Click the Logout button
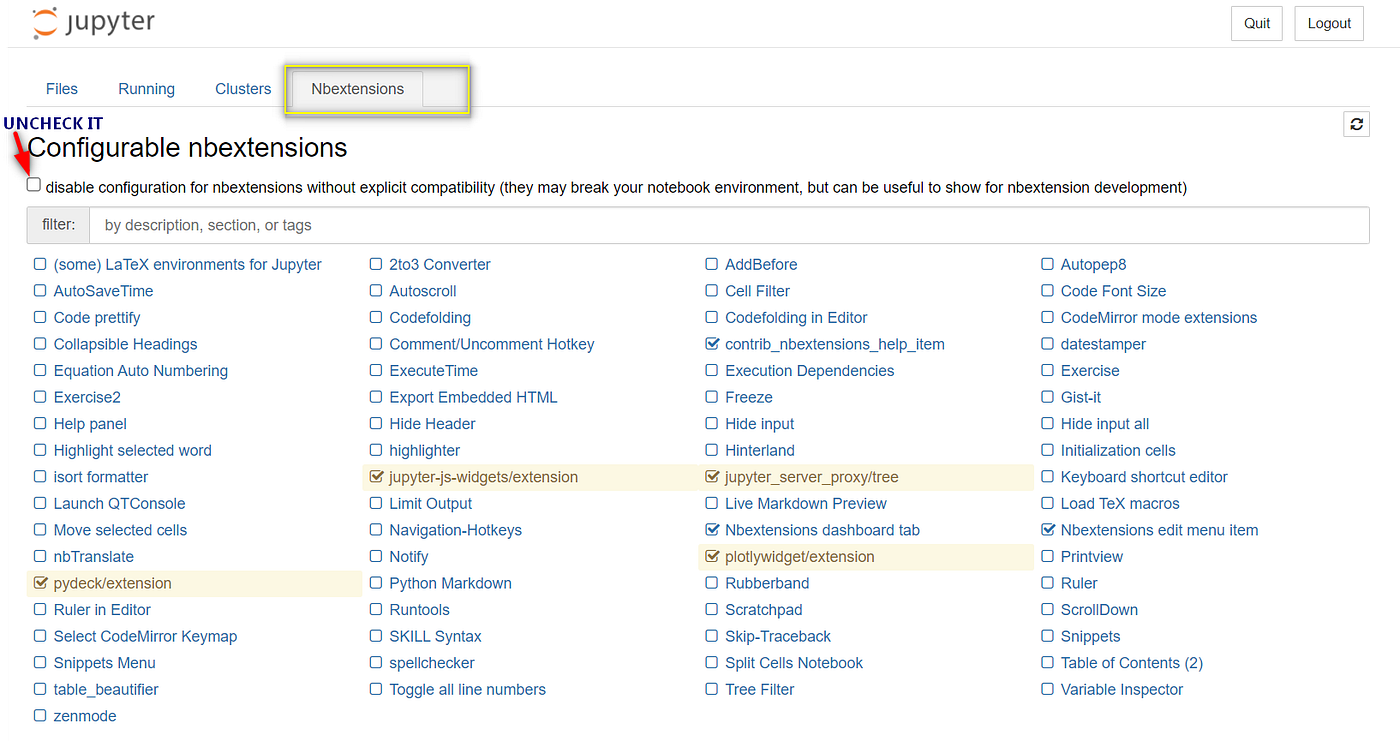 coord(1329,22)
